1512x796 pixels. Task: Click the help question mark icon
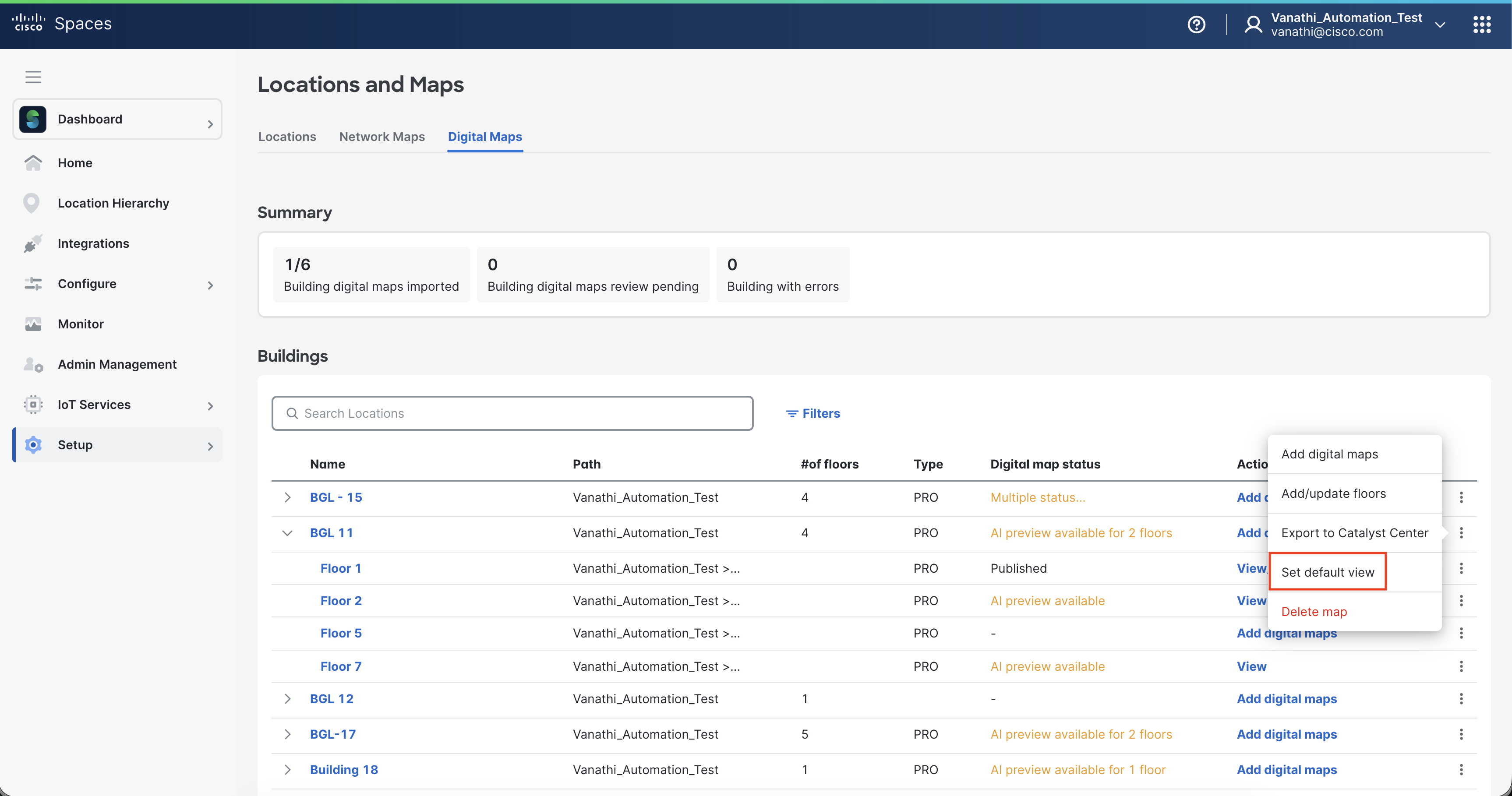pyautogui.click(x=1196, y=25)
